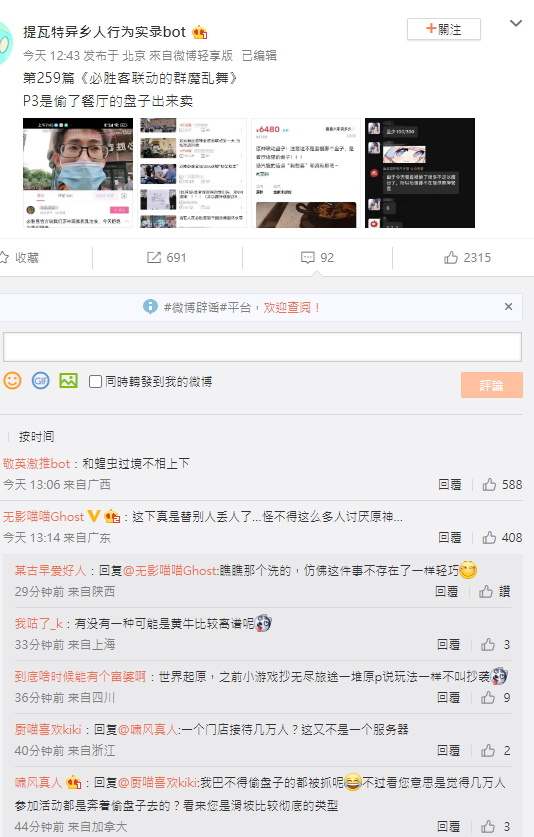Viewport: 534px width, 837px height.
Task: Open the masked man photo thumbnail
Action: tap(78, 173)
